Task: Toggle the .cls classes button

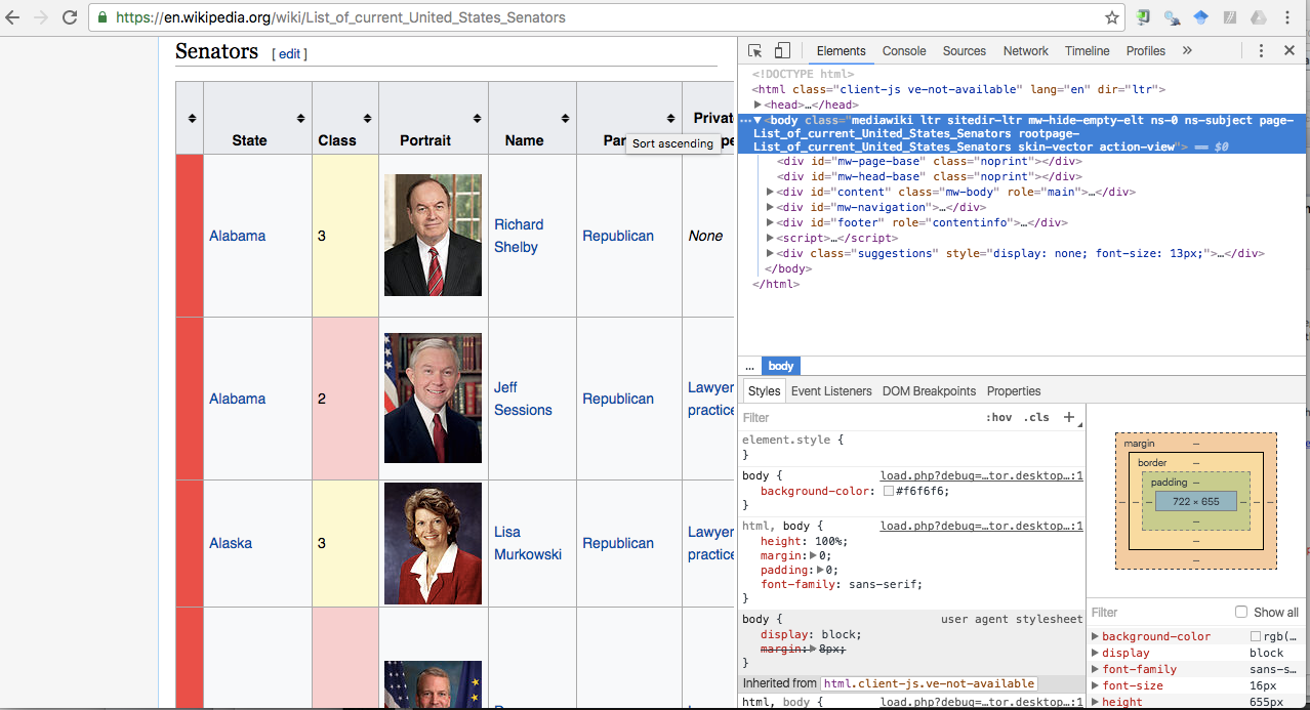Action: 1037,417
